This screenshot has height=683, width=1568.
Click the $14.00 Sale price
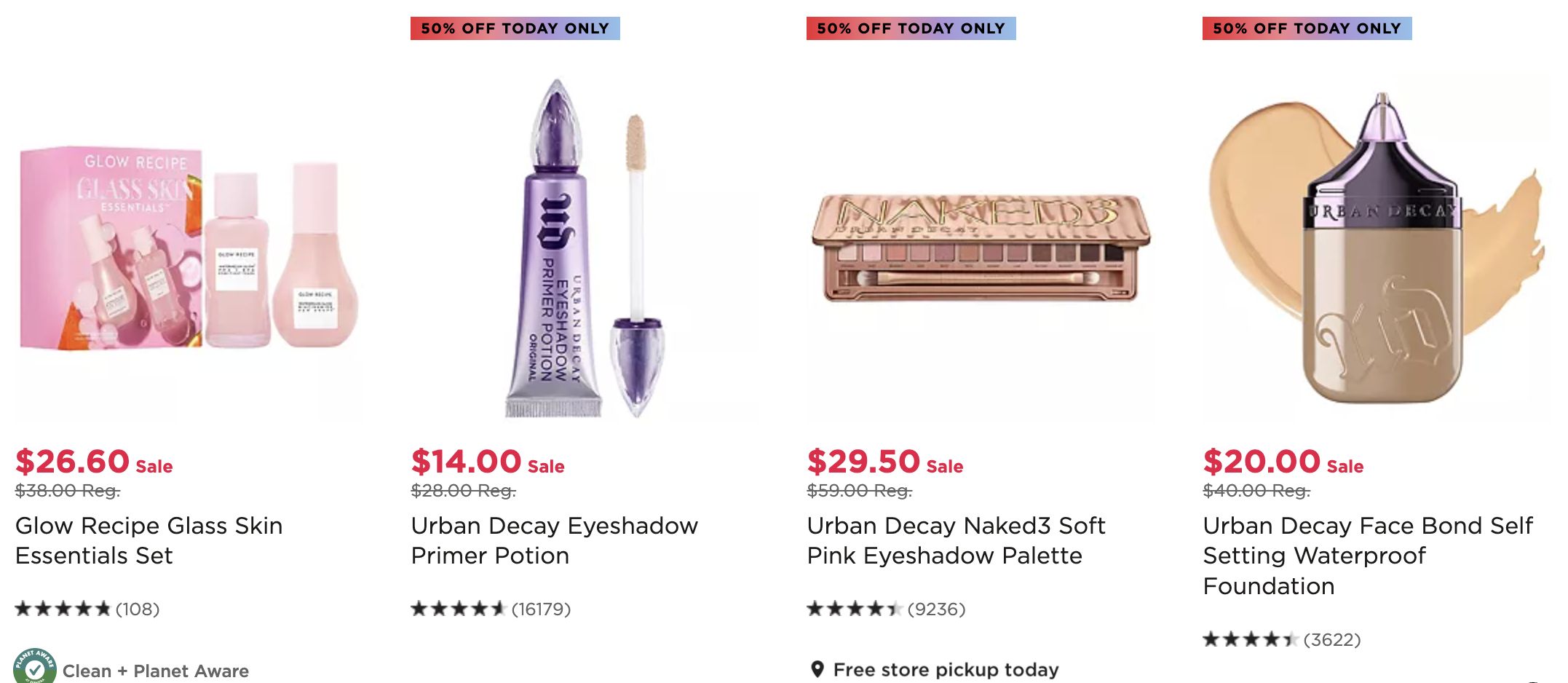pos(487,462)
